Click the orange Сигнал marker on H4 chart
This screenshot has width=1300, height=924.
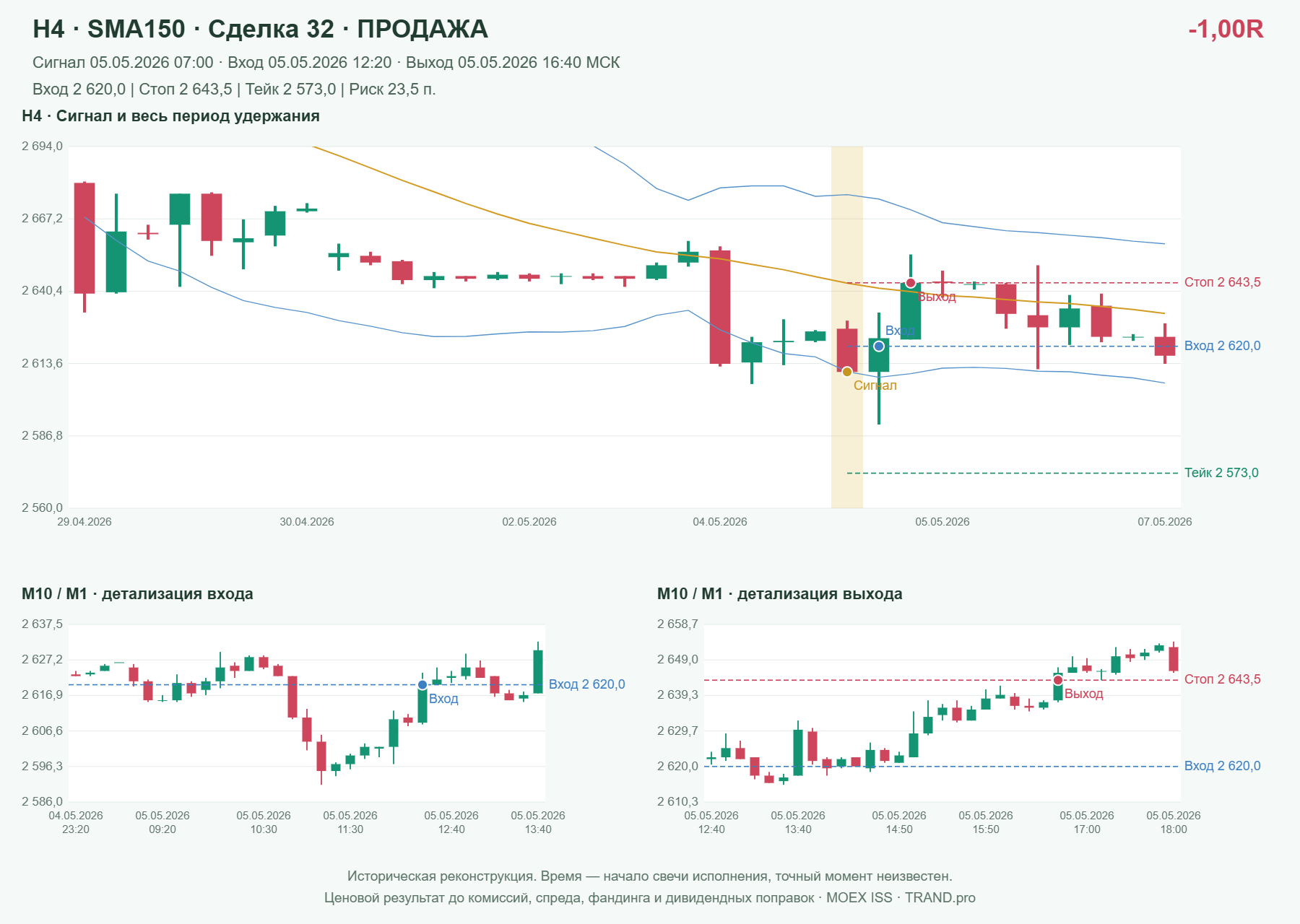tap(847, 372)
